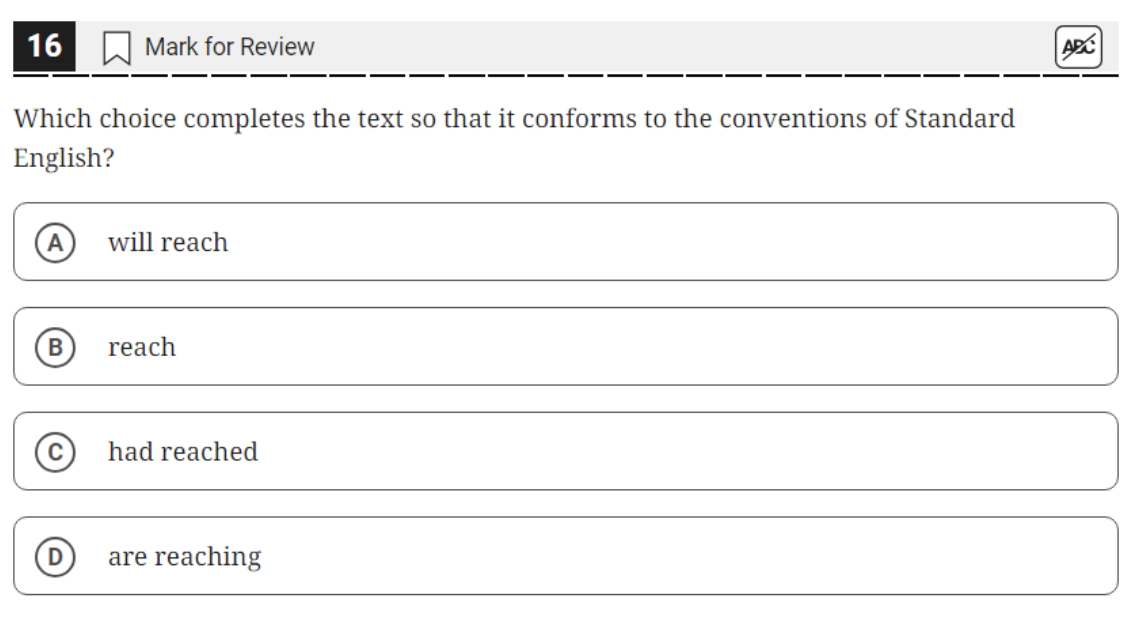Screen dimensions: 1144x630
Task: Click the Standard English question prompt text
Action: click(430, 123)
